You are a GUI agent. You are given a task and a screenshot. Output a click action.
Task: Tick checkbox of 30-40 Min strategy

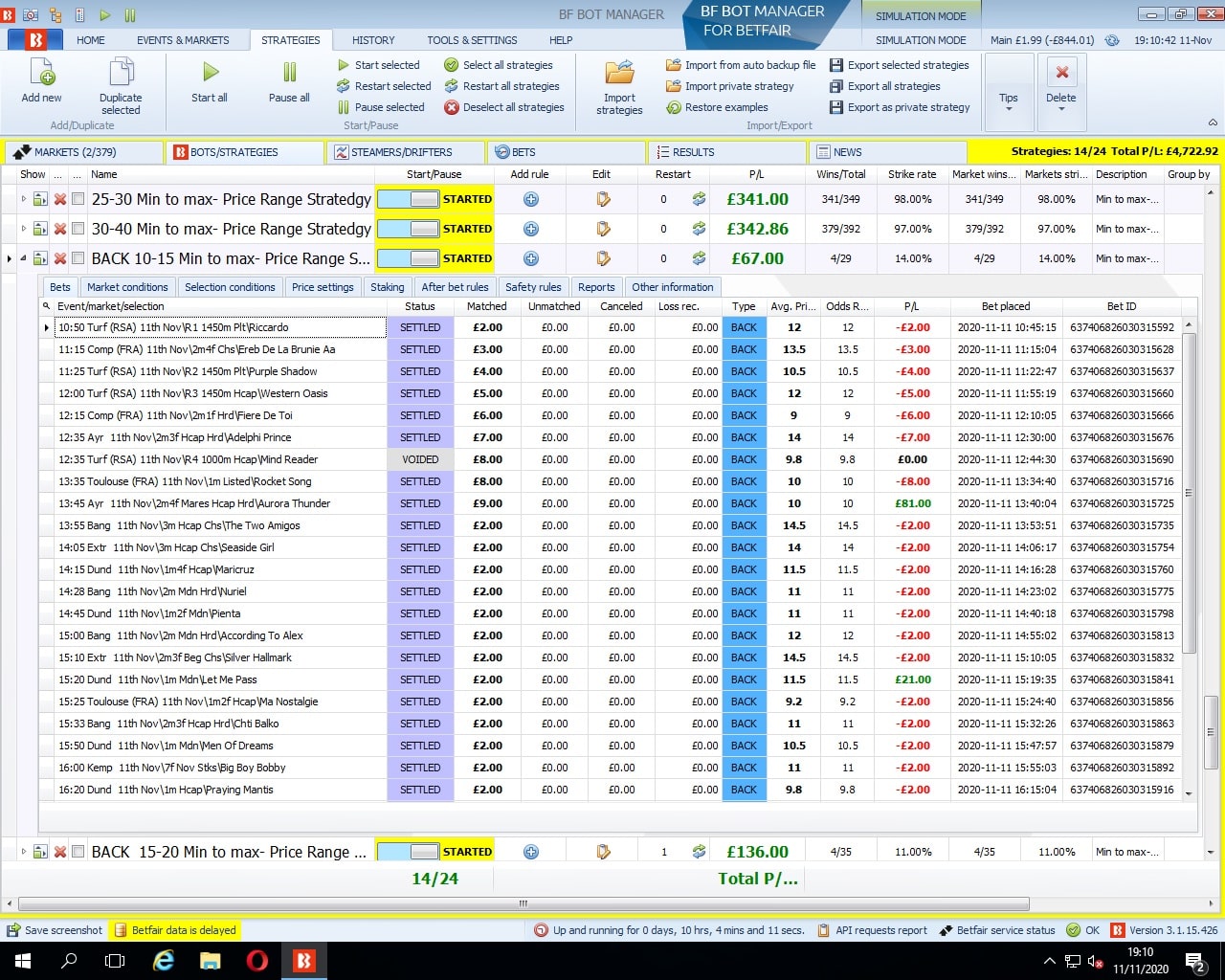78,229
